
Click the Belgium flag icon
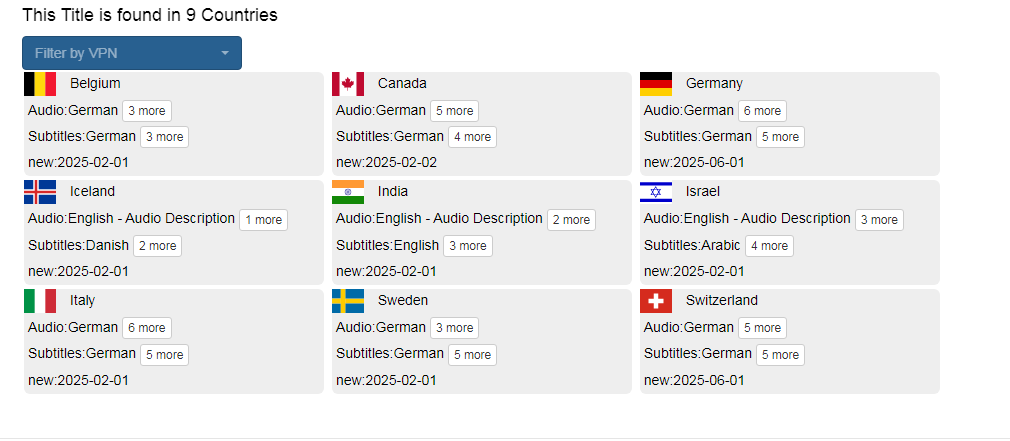(40, 84)
